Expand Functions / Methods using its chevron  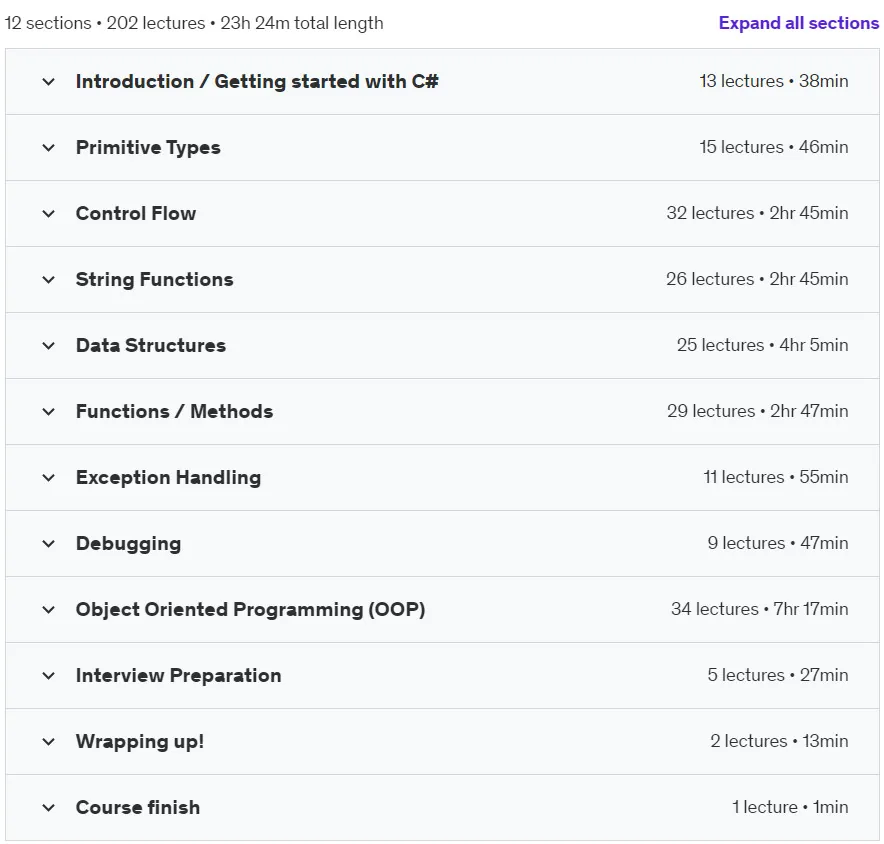48,412
